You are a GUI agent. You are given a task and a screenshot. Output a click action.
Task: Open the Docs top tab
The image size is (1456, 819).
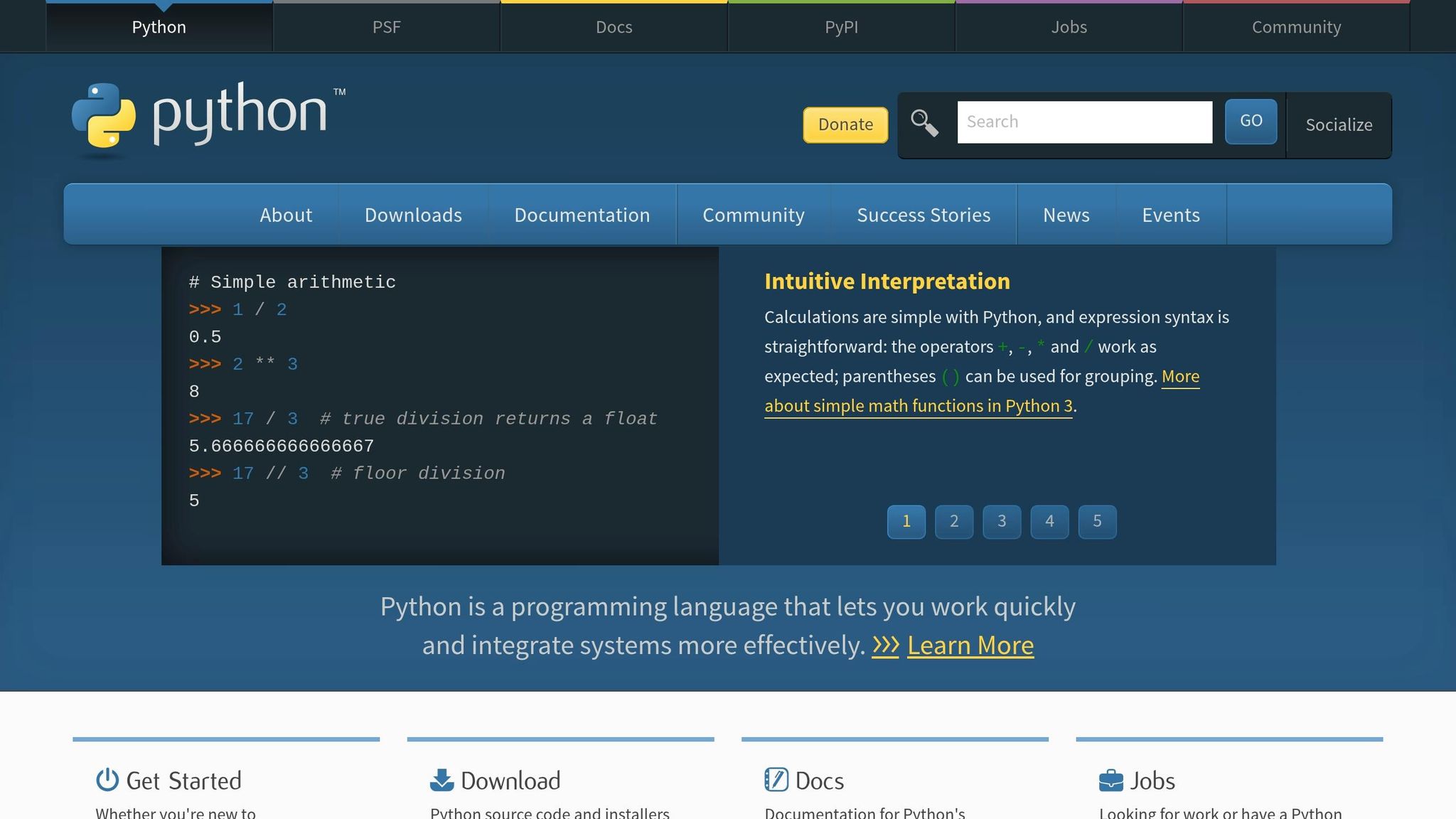coord(614,27)
